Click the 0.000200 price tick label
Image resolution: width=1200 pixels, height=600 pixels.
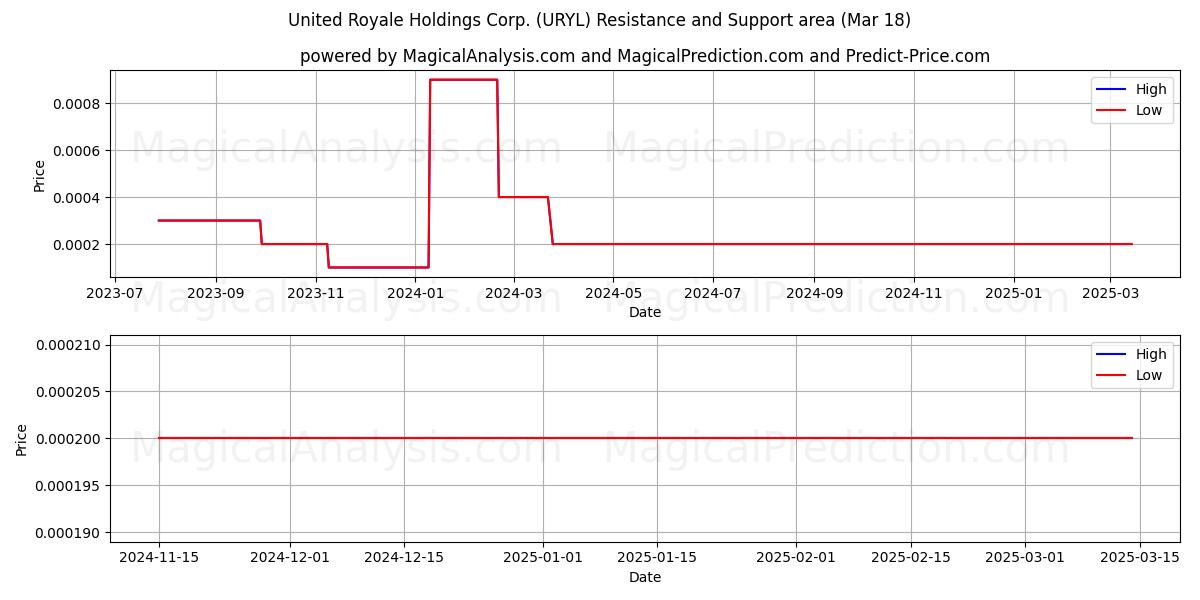70,439
